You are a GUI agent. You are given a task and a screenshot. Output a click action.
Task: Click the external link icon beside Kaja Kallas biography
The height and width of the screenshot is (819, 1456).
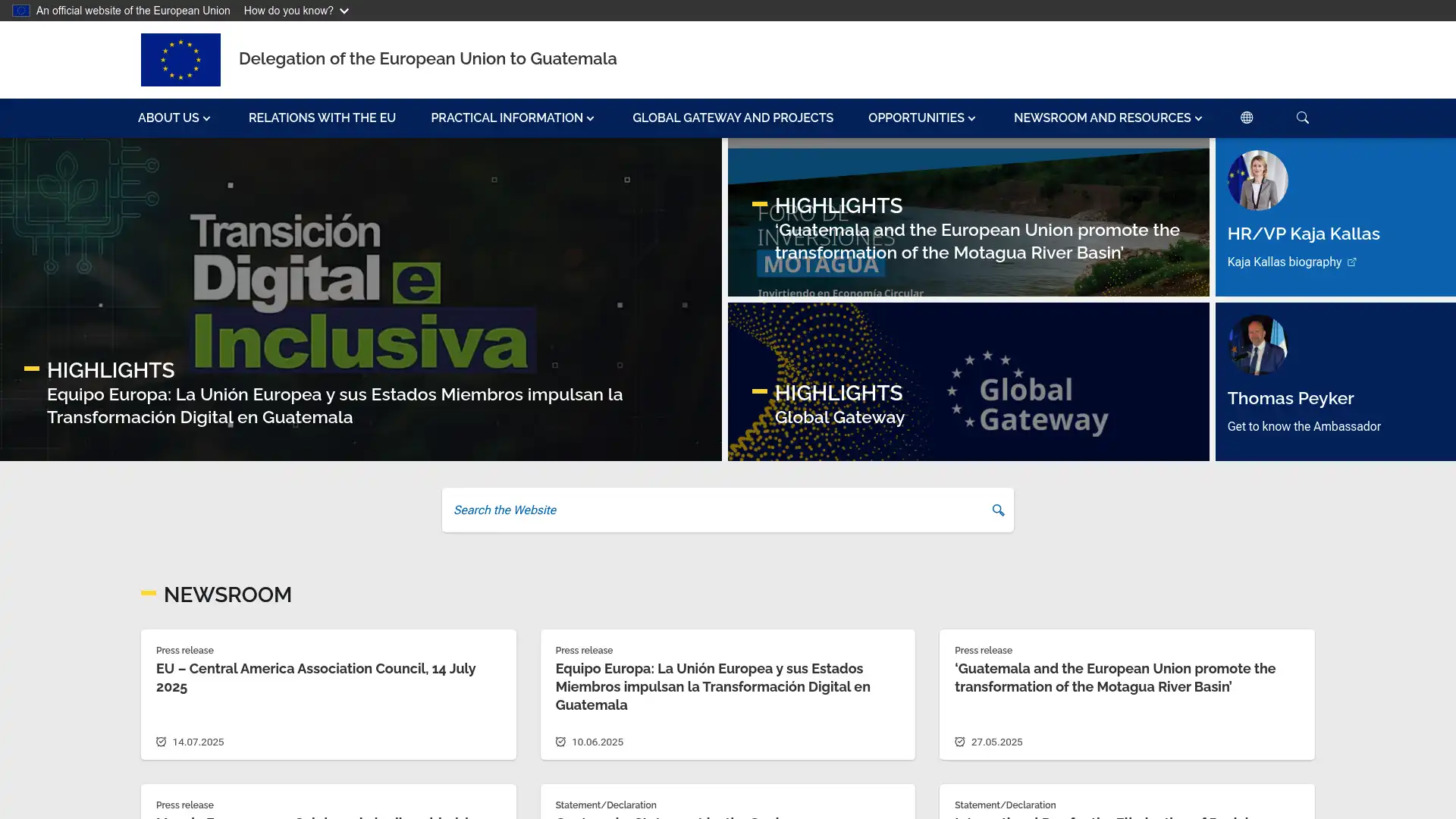tap(1351, 262)
